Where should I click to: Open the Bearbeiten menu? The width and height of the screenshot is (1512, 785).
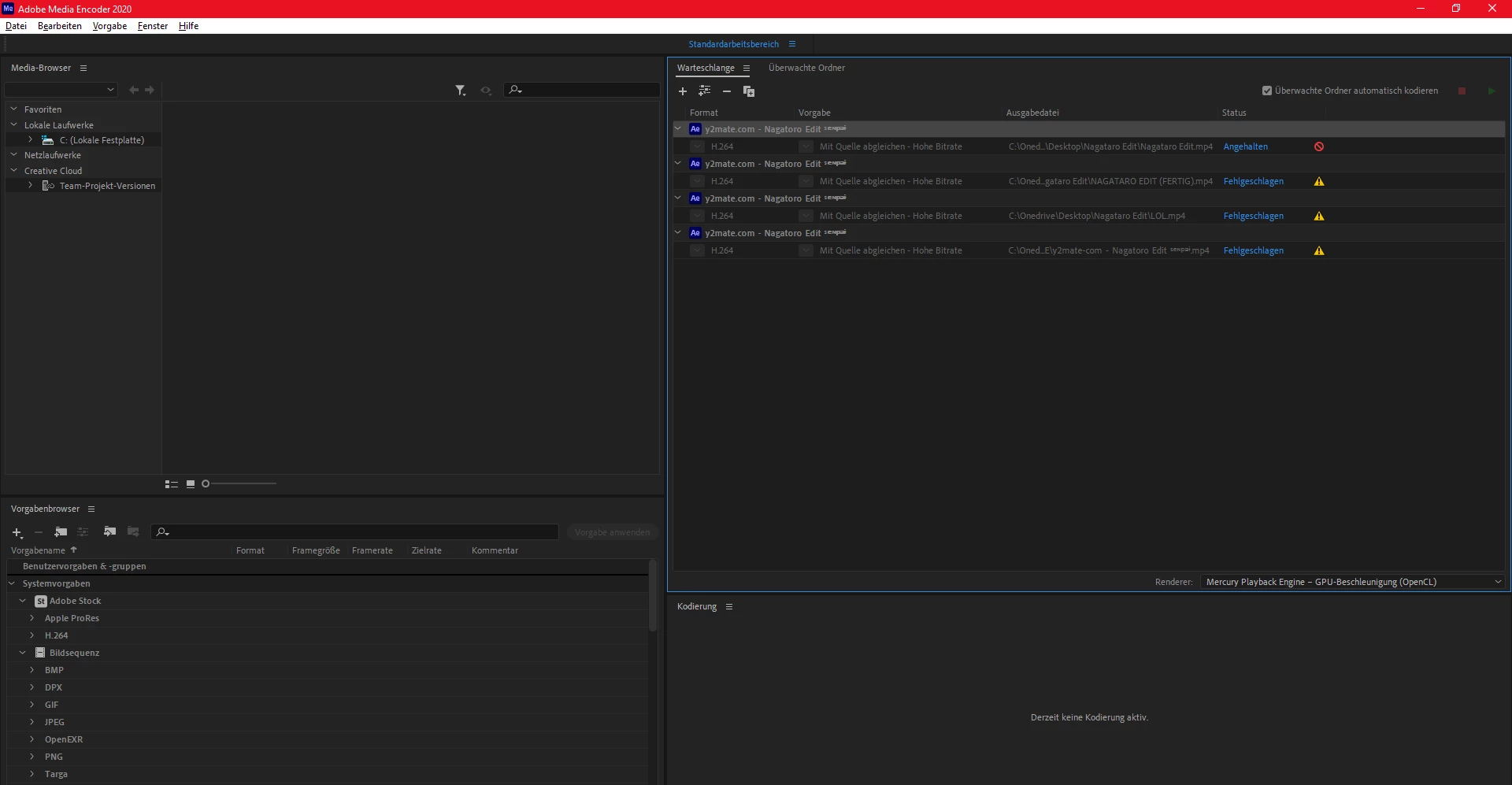pyautogui.click(x=60, y=26)
